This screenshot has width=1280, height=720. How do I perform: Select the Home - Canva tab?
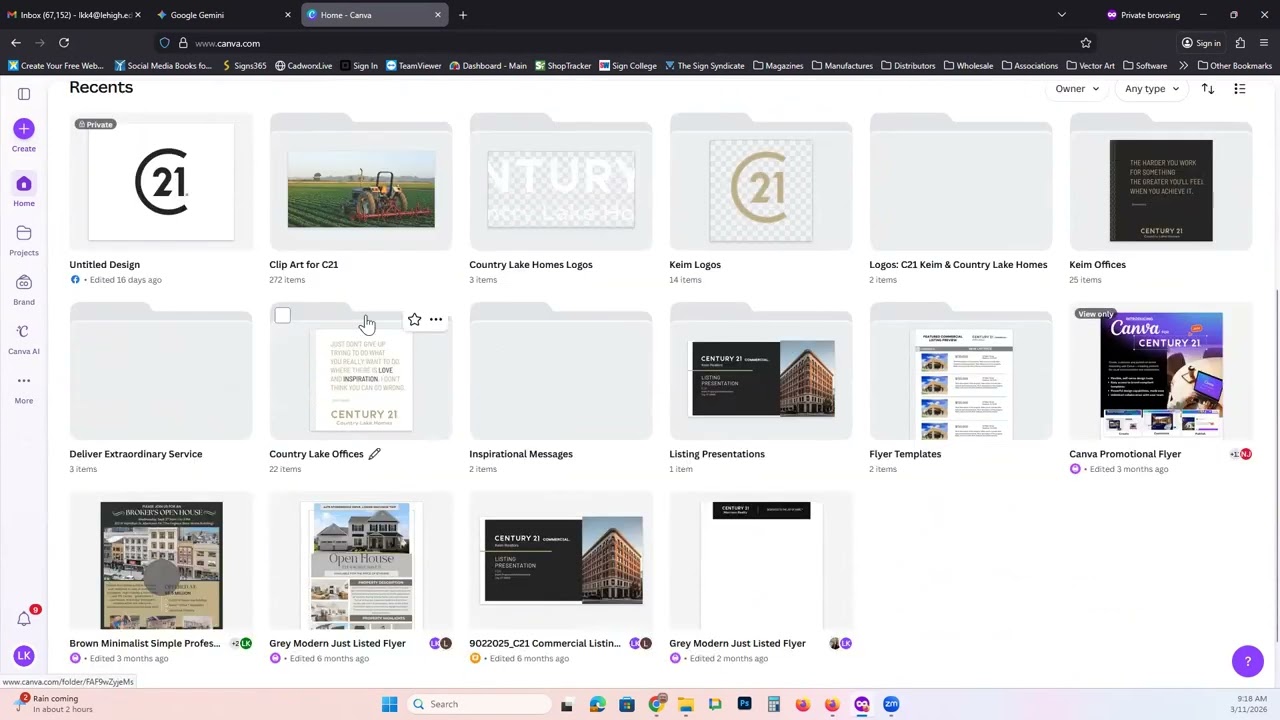click(375, 15)
